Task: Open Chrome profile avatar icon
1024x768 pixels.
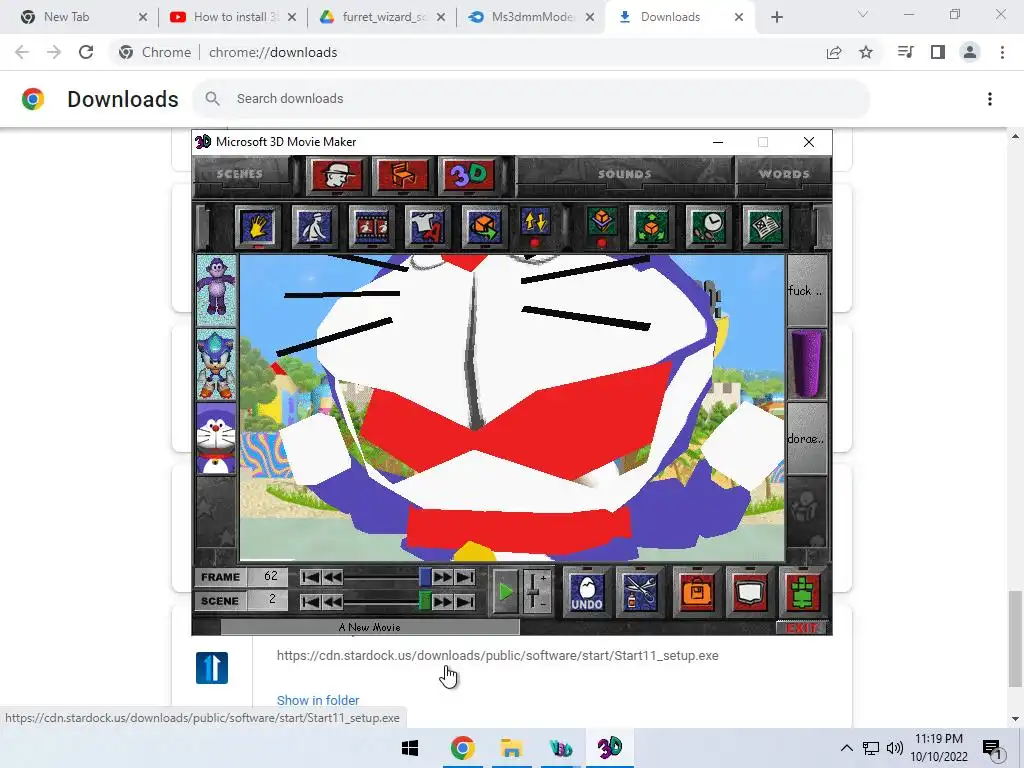Action: click(x=970, y=52)
